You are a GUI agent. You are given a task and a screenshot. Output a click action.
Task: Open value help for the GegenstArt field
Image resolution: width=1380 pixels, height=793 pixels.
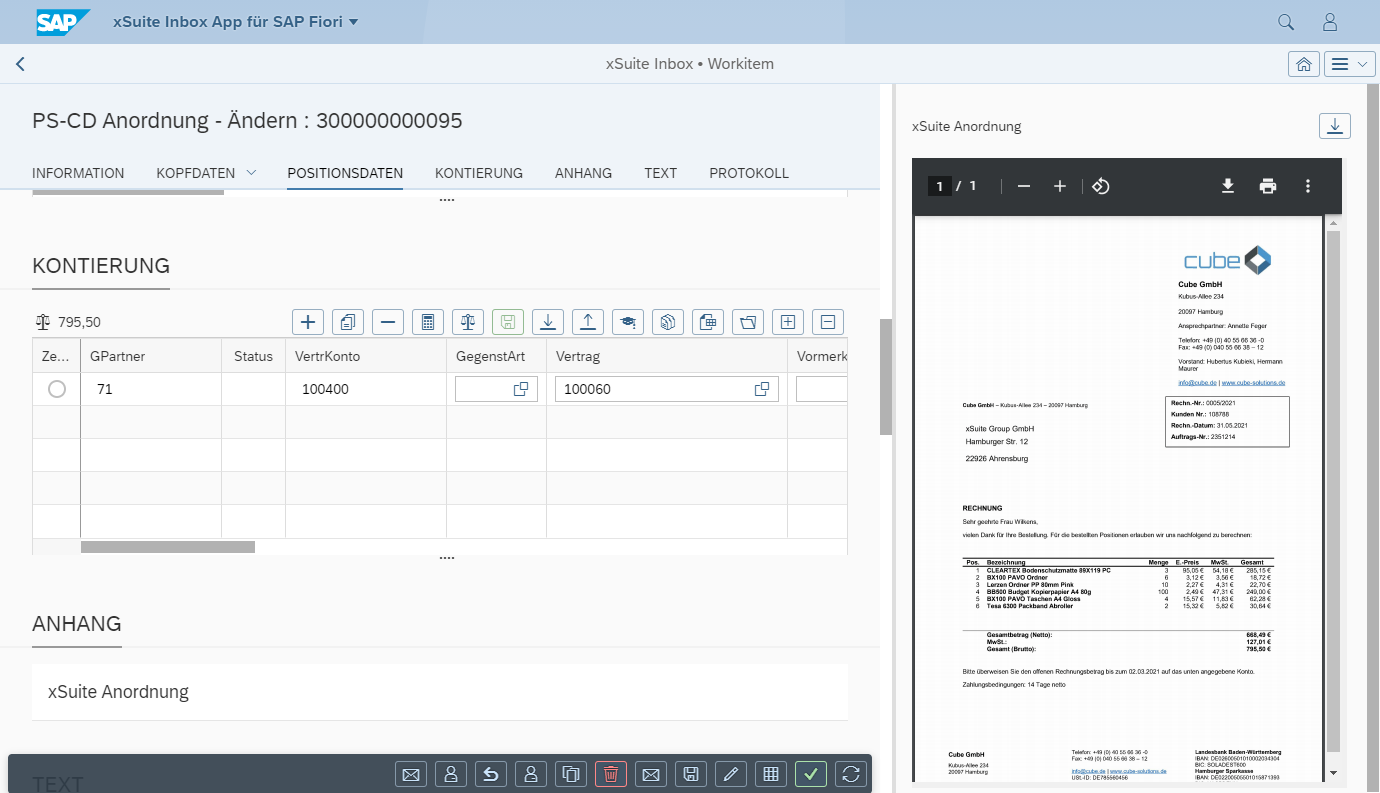pos(521,389)
